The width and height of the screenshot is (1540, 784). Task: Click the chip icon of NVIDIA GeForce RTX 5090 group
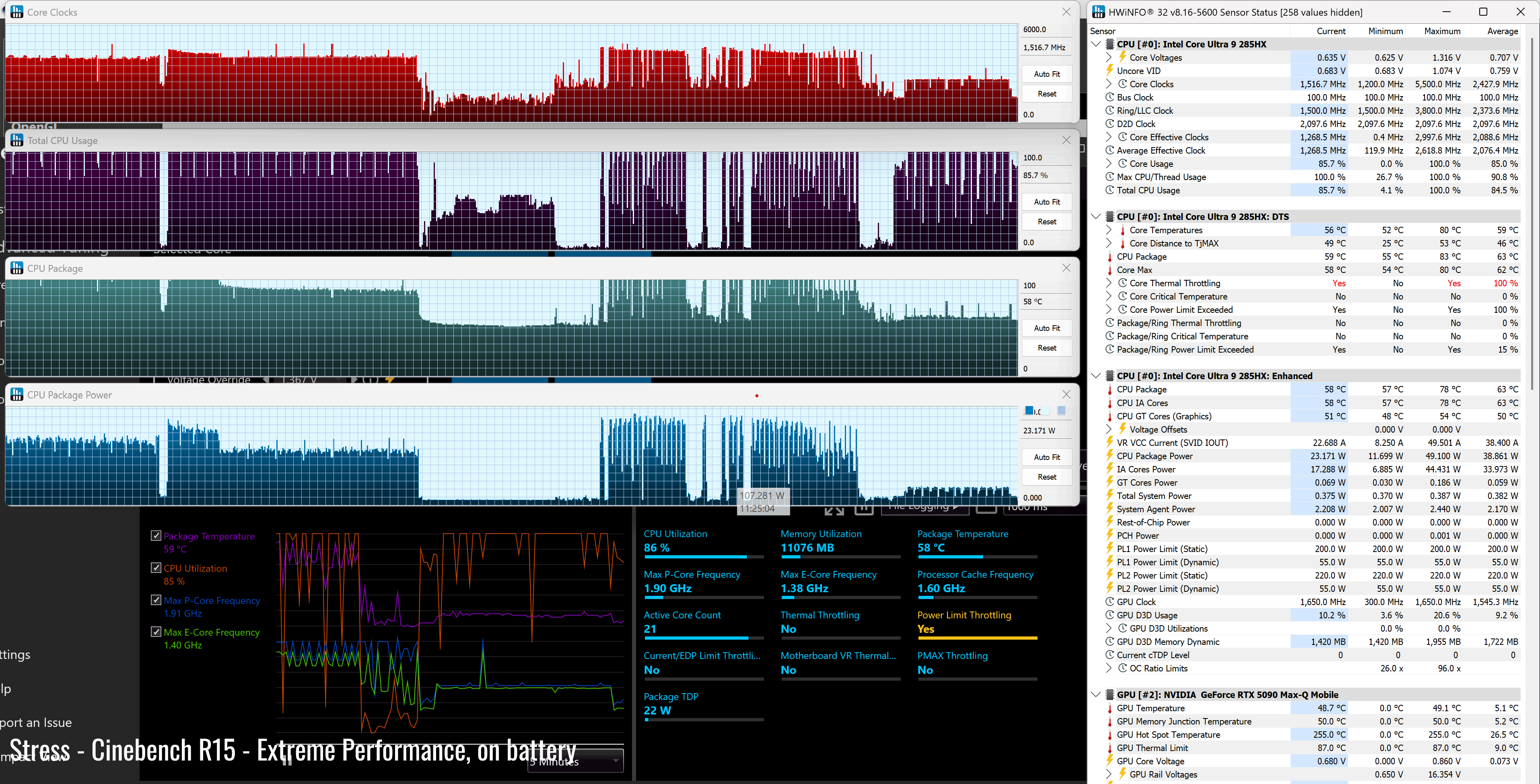click(x=1110, y=694)
